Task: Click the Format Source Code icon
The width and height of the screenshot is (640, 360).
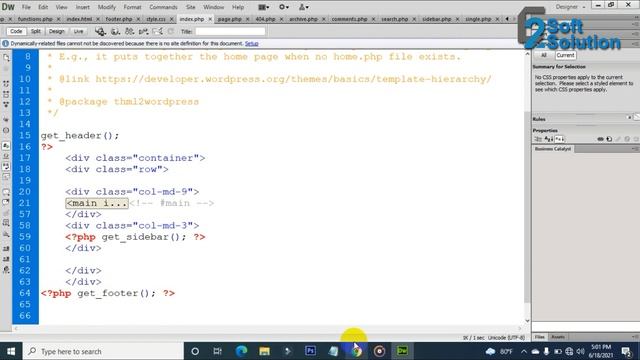Action: click(6, 269)
